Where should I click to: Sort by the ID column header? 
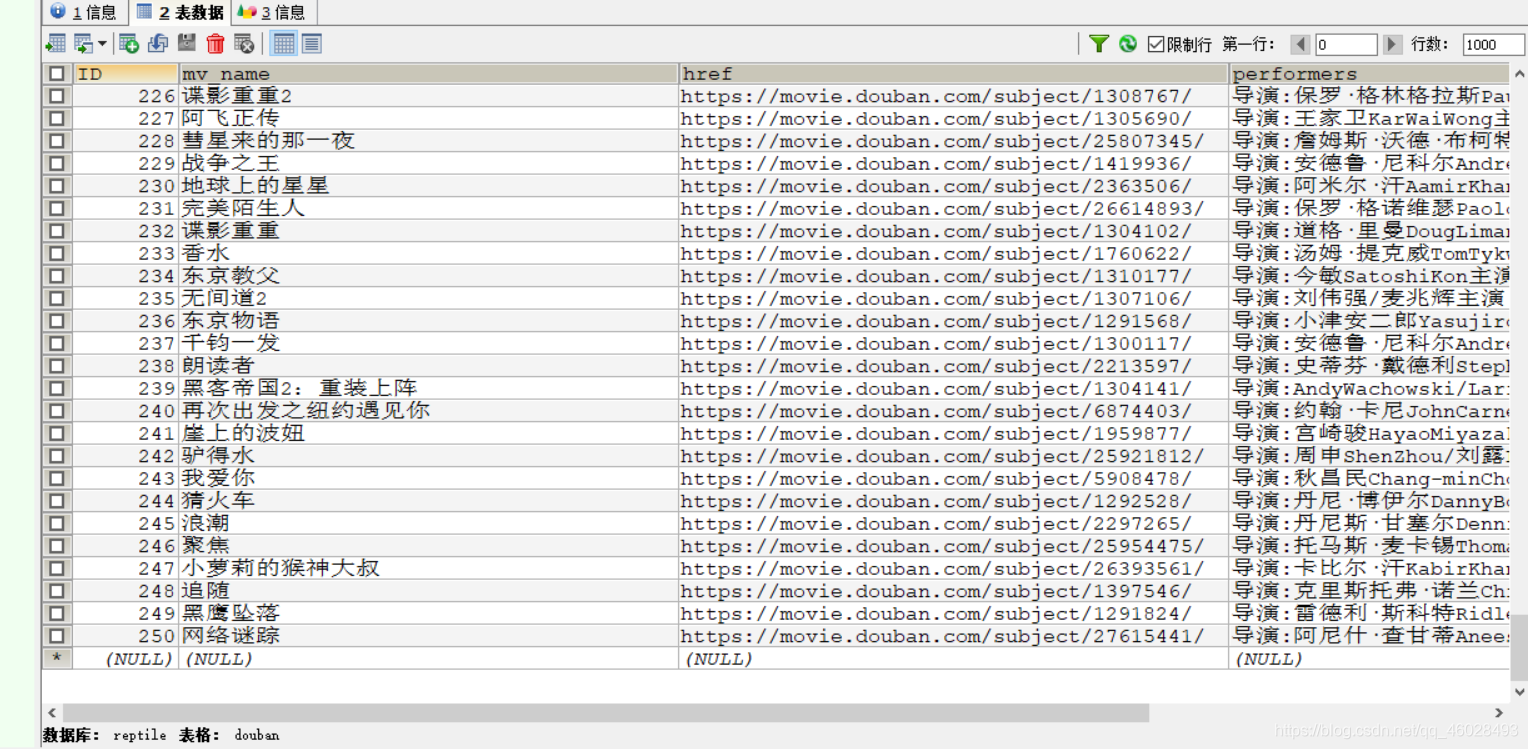(126, 74)
